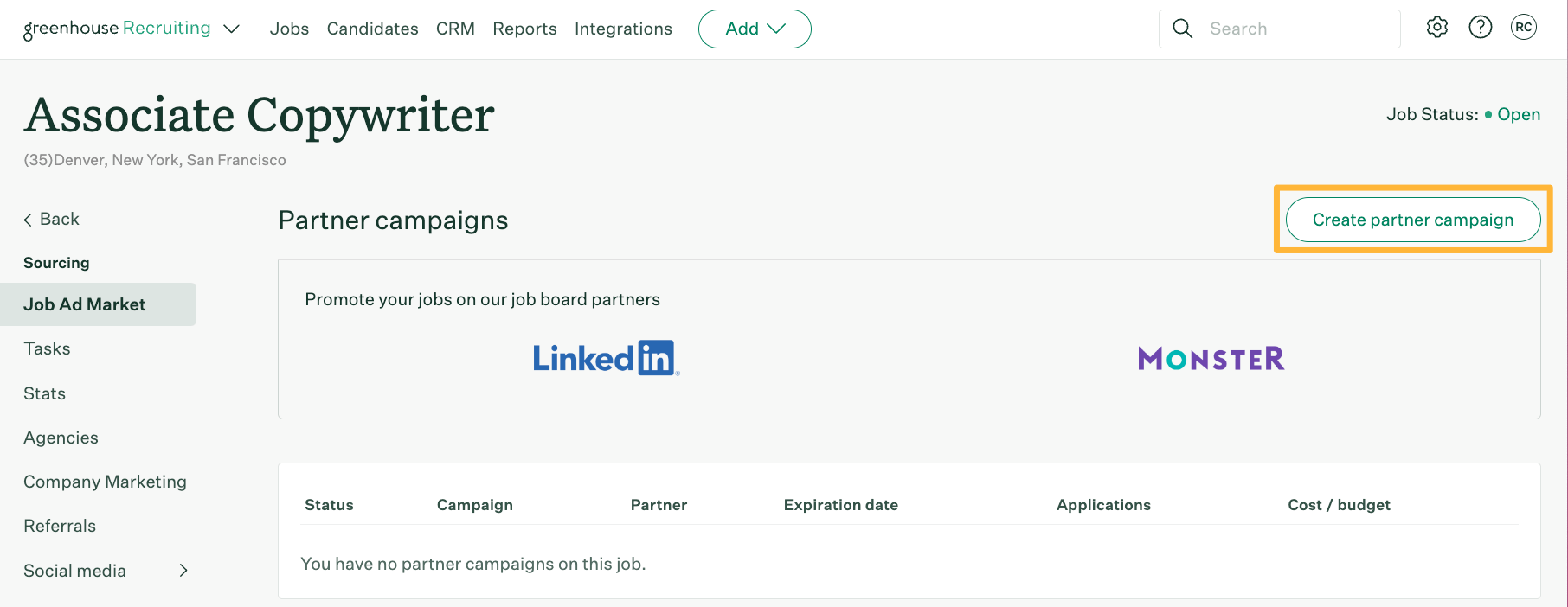1568x607 pixels.
Task: Open the Reports menu
Action: 524,29
